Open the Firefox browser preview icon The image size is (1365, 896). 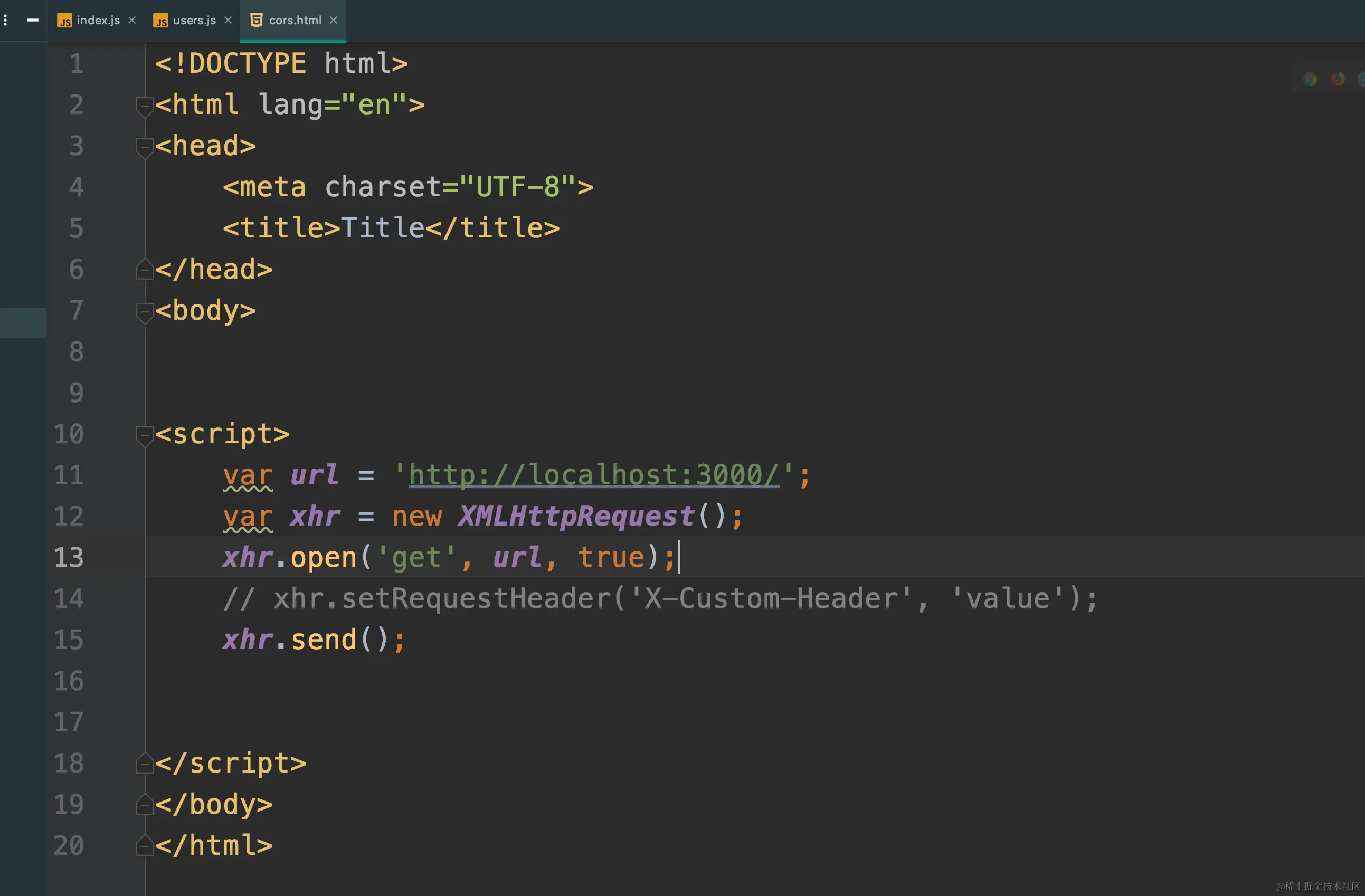point(1338,79)
